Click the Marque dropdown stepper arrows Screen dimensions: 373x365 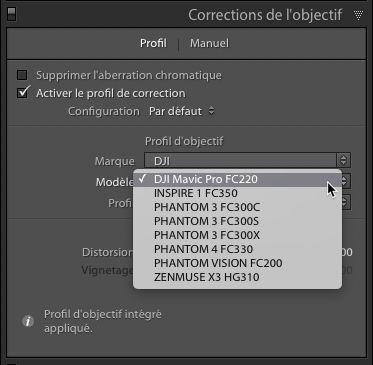(x=343, y=160)
